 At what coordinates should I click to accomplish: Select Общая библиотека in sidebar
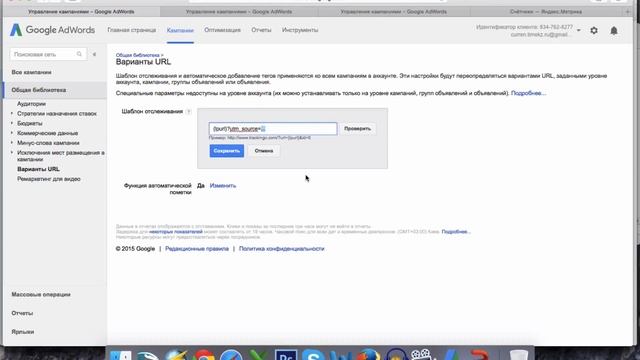point(55,90)
